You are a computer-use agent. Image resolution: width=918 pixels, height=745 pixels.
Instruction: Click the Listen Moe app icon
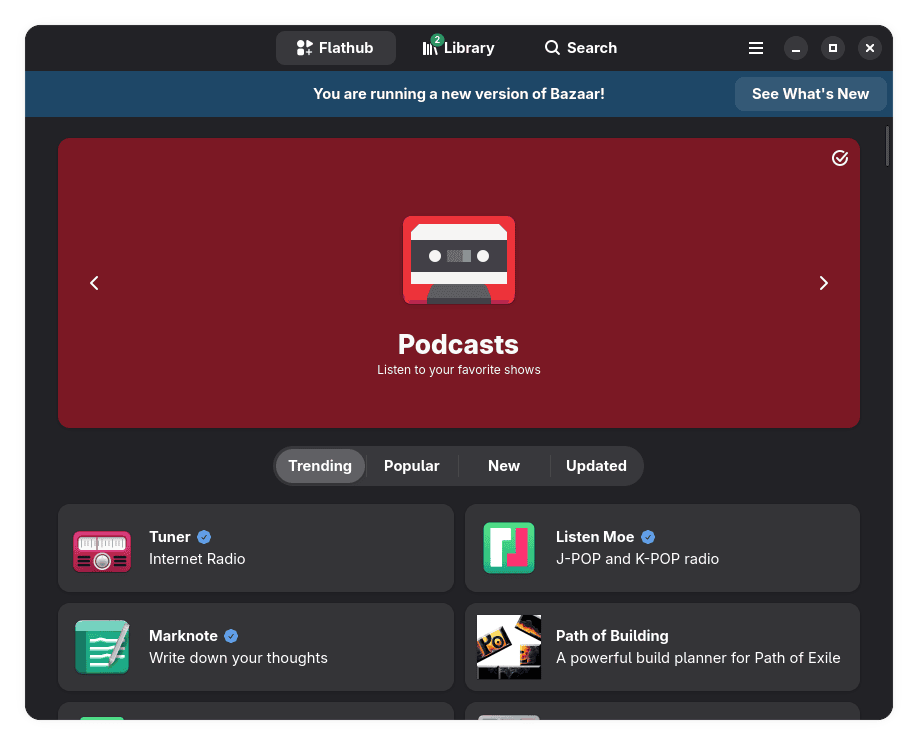click(x=509, y=548)
